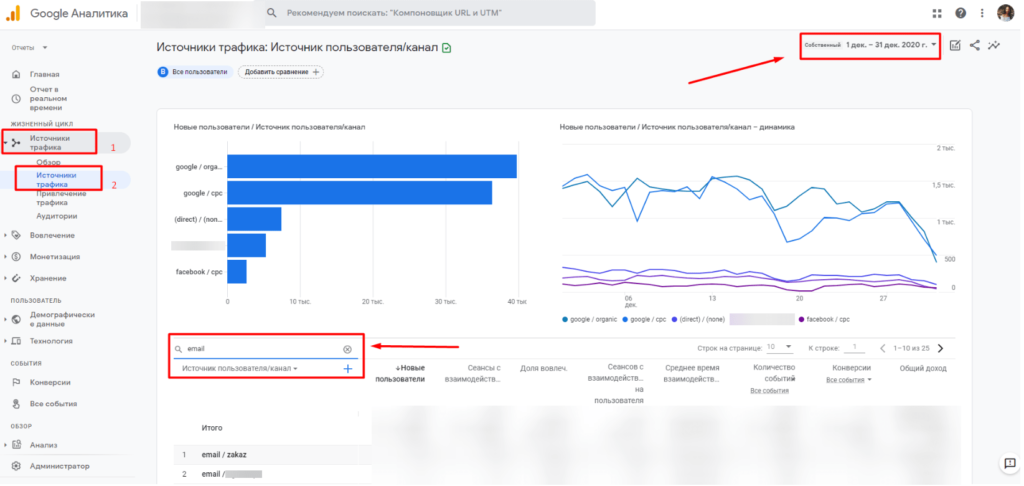Open Главная in sidebar

point(44,74)
